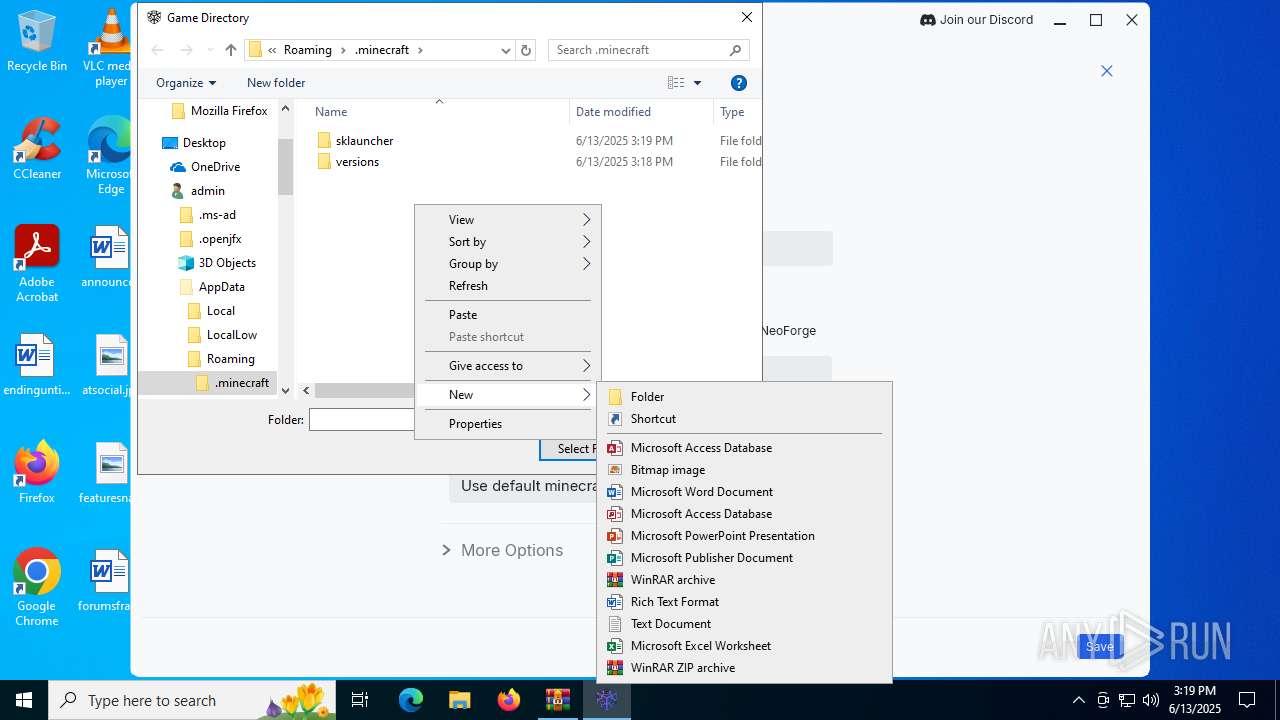Select 3D Objects in the navigation tree
This screenshot has height=720, width=1280.
click(227, 263)
